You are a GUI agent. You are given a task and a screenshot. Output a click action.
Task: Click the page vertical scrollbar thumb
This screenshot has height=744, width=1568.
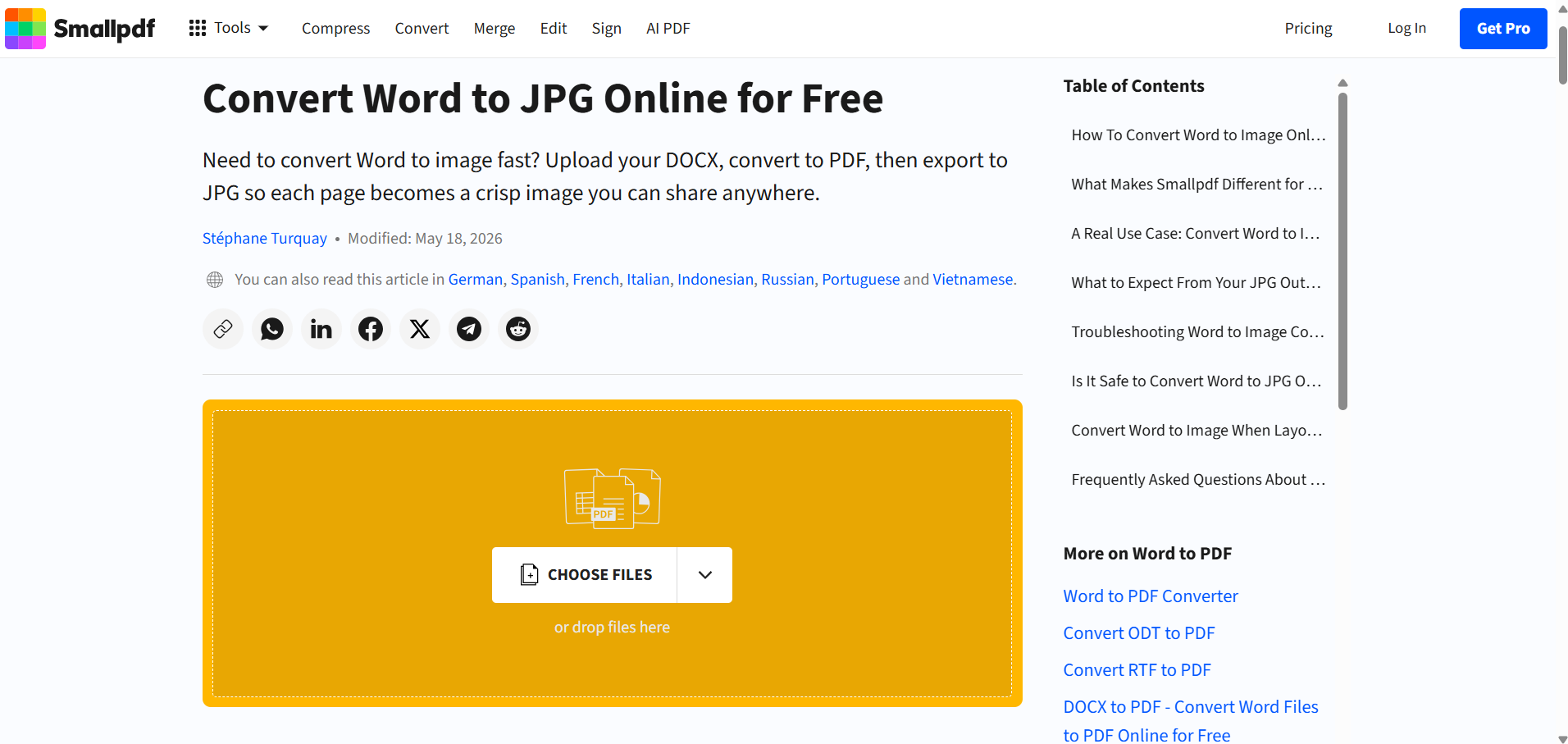pos(1562,55)
